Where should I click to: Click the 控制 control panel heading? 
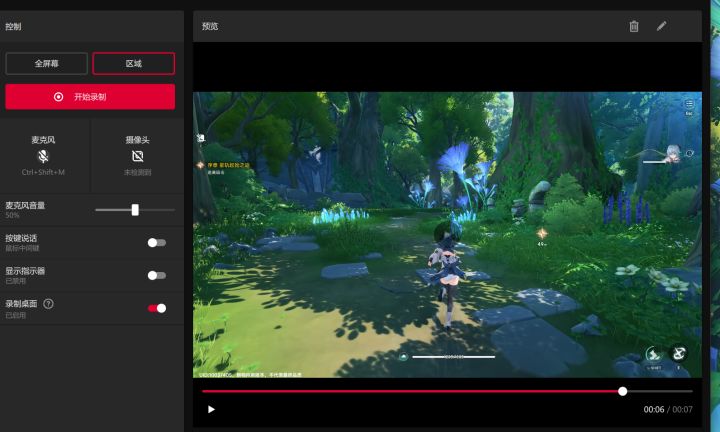(13, 26)
